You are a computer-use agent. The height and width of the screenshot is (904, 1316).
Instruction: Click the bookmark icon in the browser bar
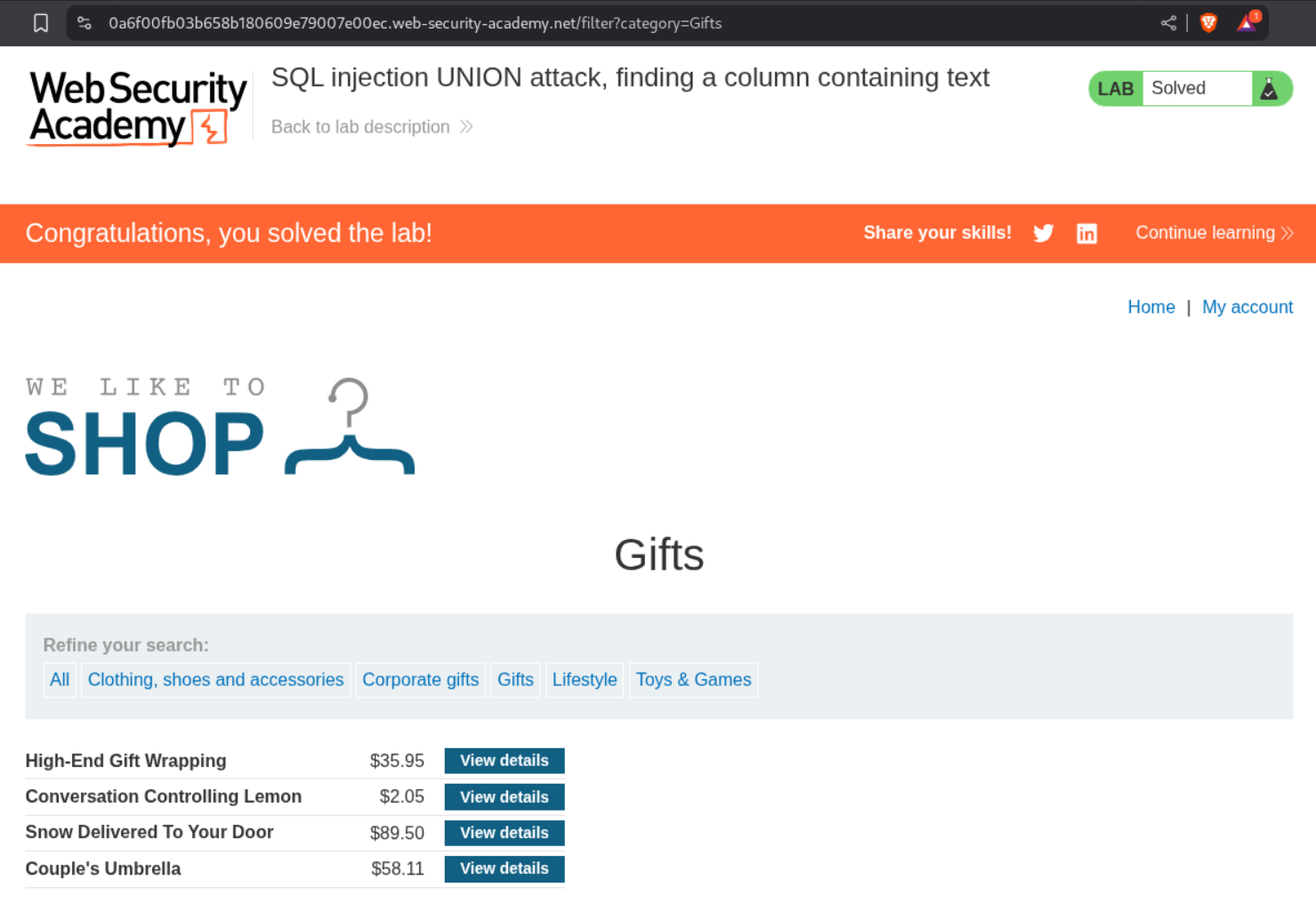(x=41, y=23)
